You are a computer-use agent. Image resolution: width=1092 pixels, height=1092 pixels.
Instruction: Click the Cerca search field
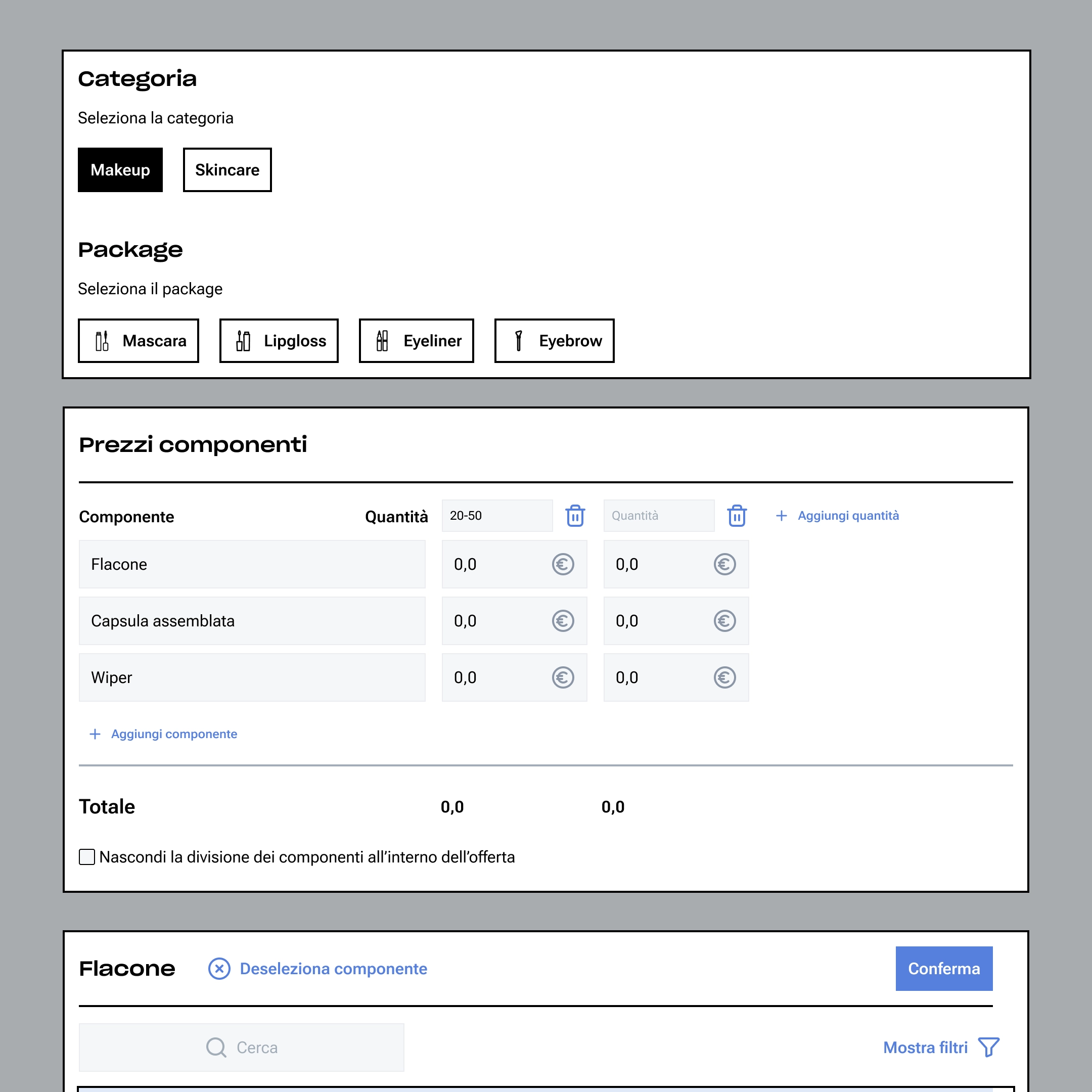pos(241,1048)
